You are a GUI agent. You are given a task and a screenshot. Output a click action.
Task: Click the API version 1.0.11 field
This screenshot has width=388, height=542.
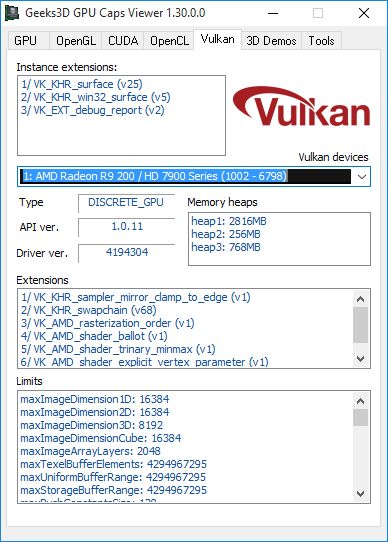point(126,227)
